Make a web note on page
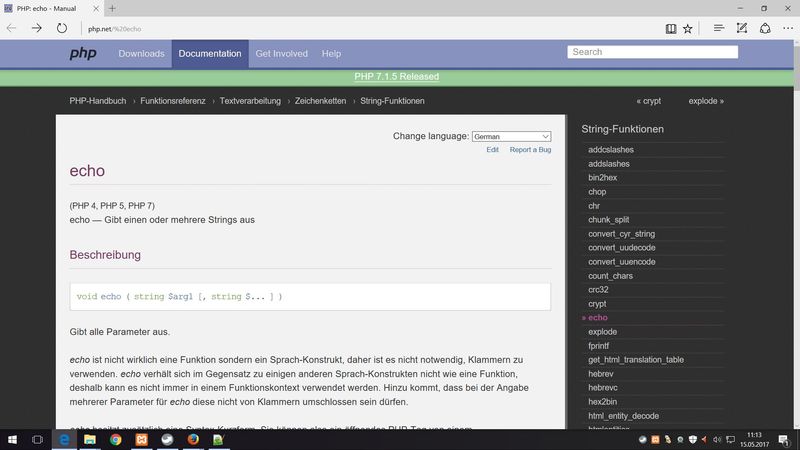800x450 pixels. point(742,29)
